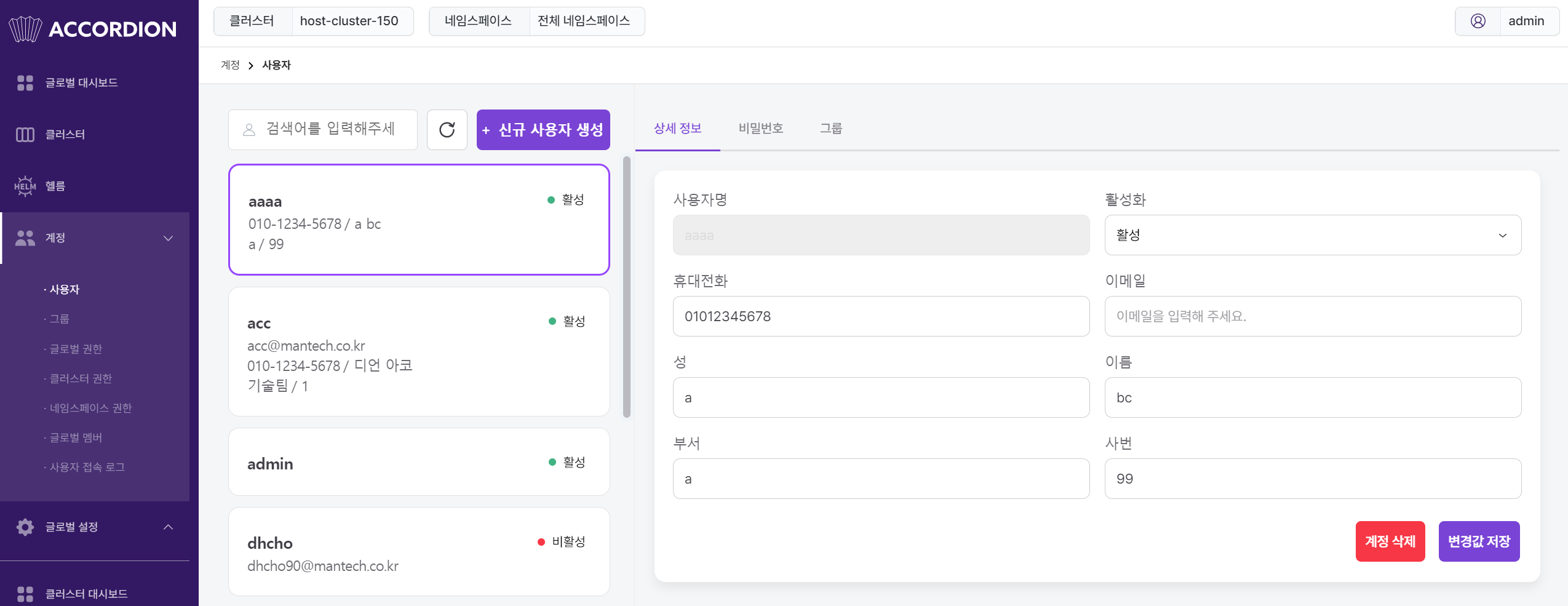The width and height of the screenshot is (1568, 606).
Task: Switch to the 상세 정보 tab
Action: click(677, 128)
